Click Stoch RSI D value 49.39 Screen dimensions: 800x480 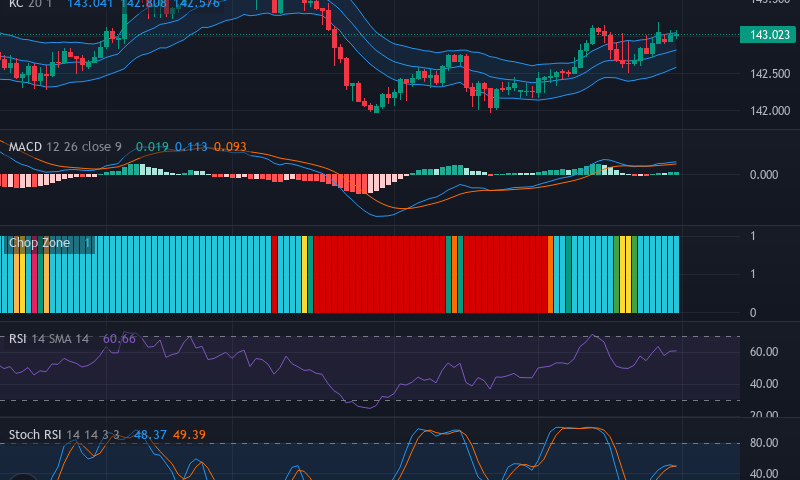(189, 435)
